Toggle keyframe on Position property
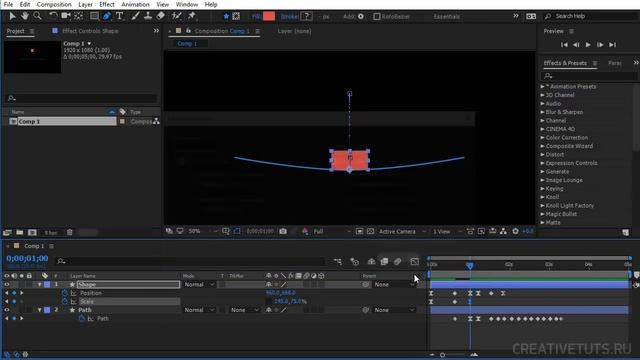Image resolution: width=640 pixels, height=360 pixels. tap(14, 293)
